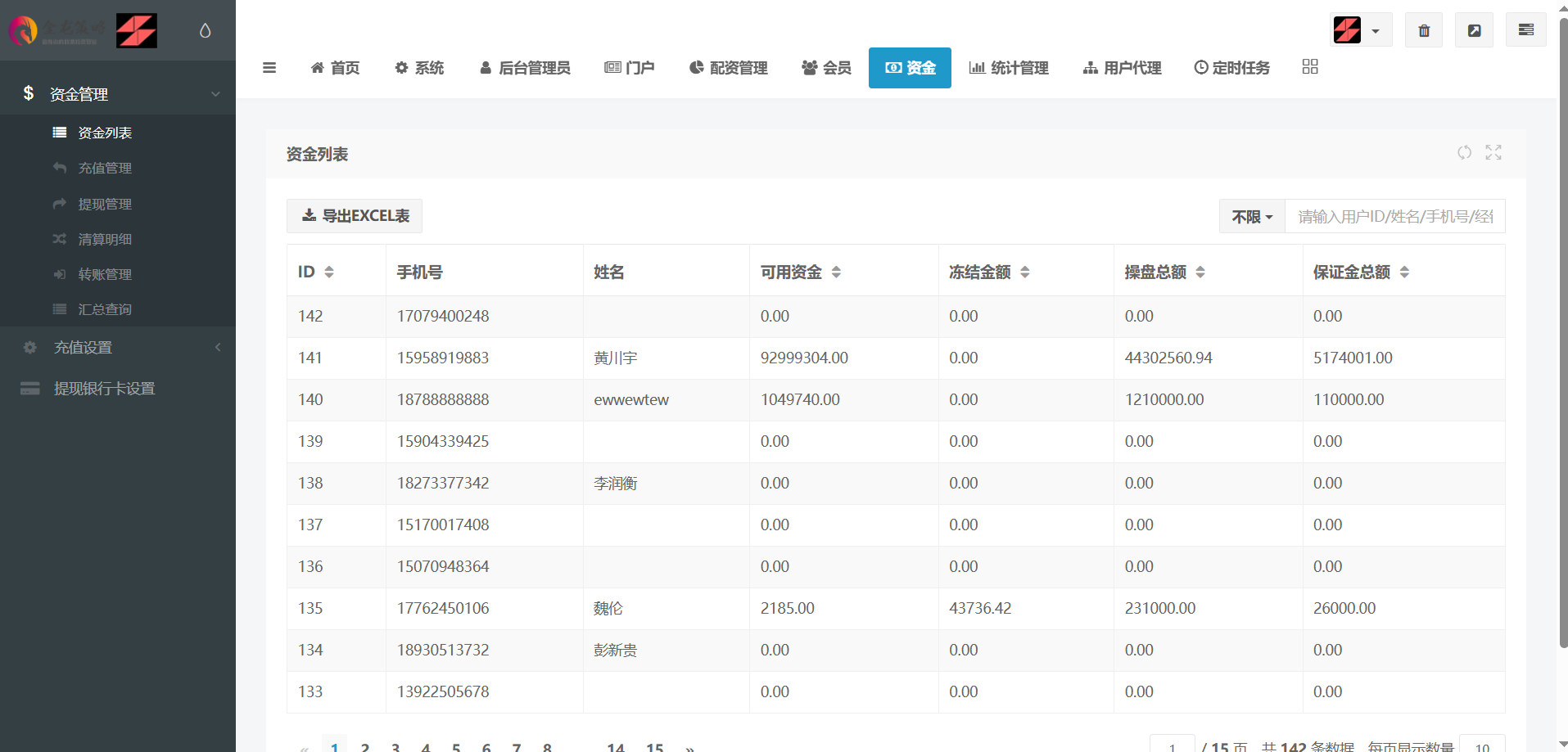
Task: Click the external link icon top right
Action: pyautogui.click(x=1474, y=30)
